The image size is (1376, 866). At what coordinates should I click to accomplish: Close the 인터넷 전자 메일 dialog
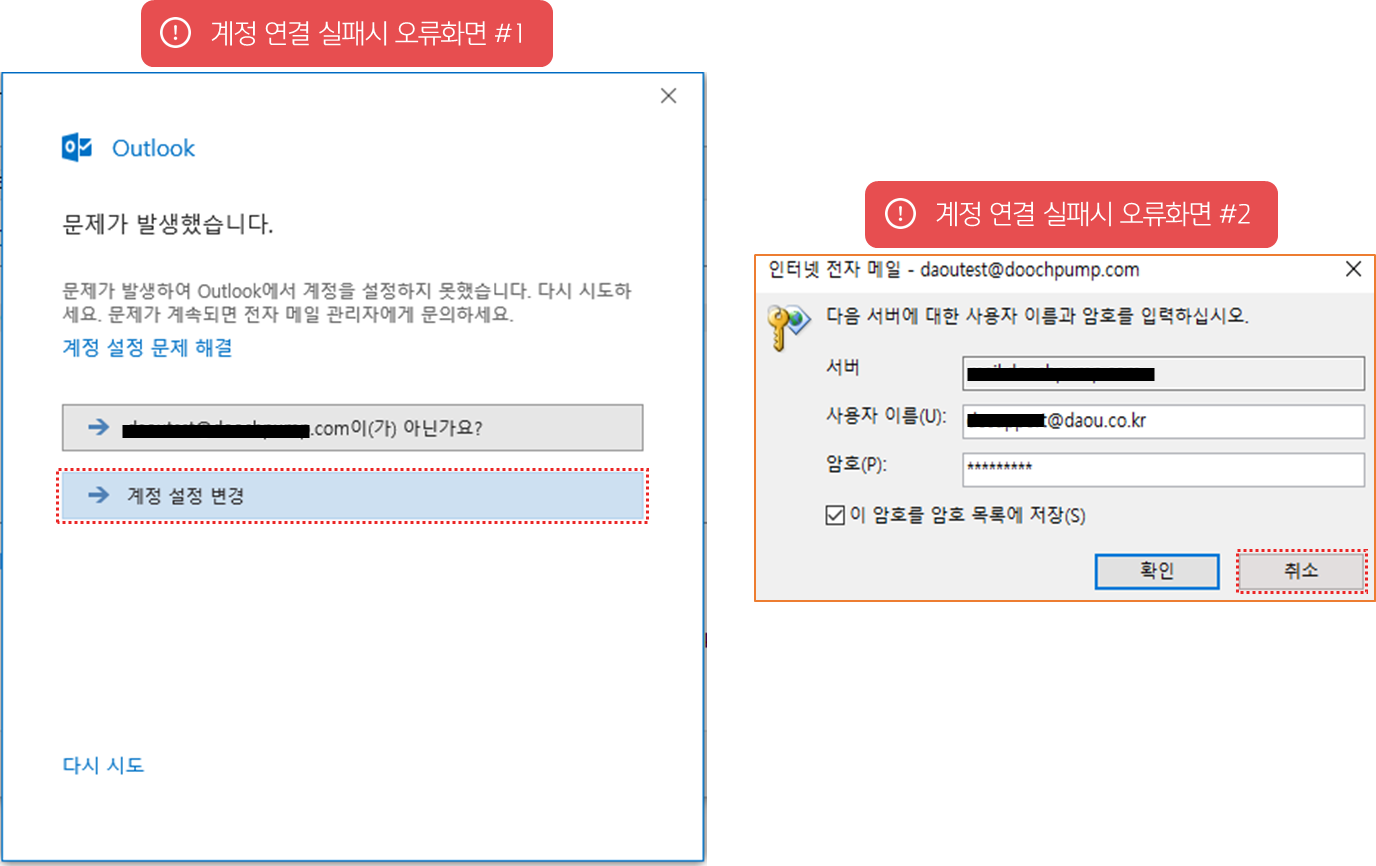(1353, 269)
